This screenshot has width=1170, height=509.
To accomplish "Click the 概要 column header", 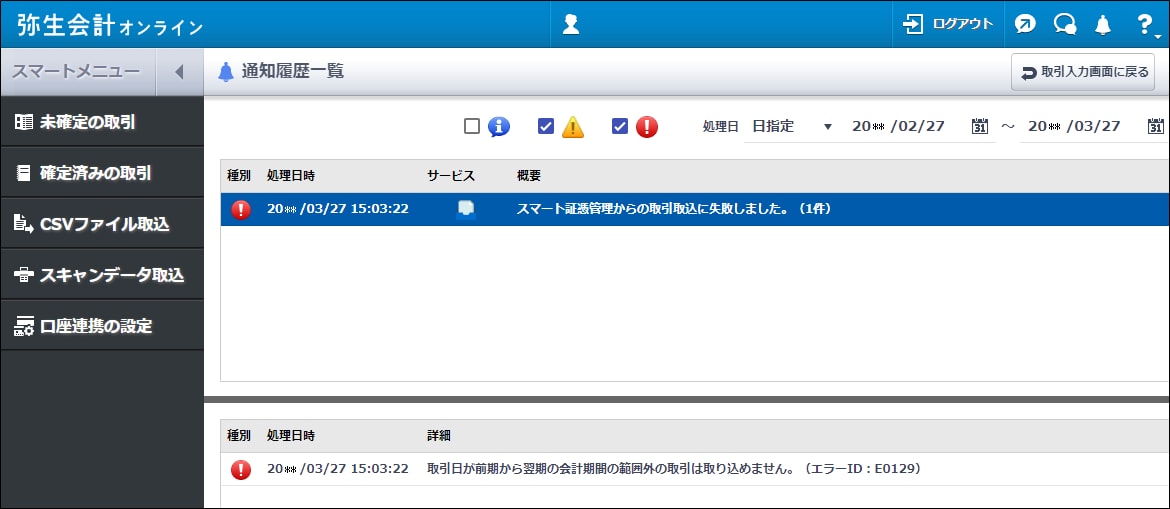I will (529, 176).
